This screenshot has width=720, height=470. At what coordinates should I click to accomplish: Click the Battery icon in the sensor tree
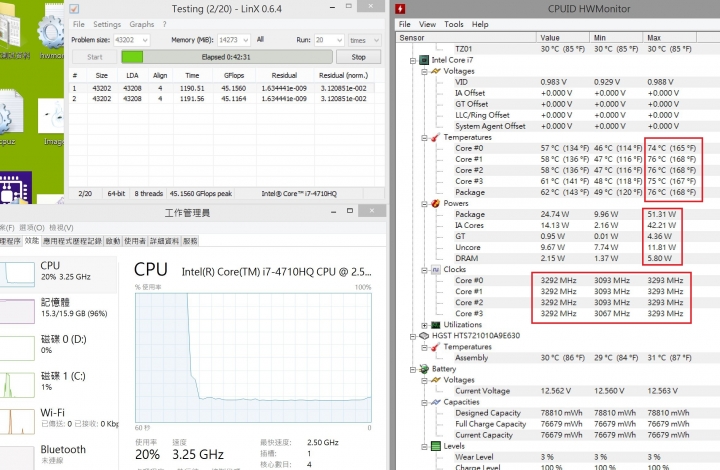[424, 369]
